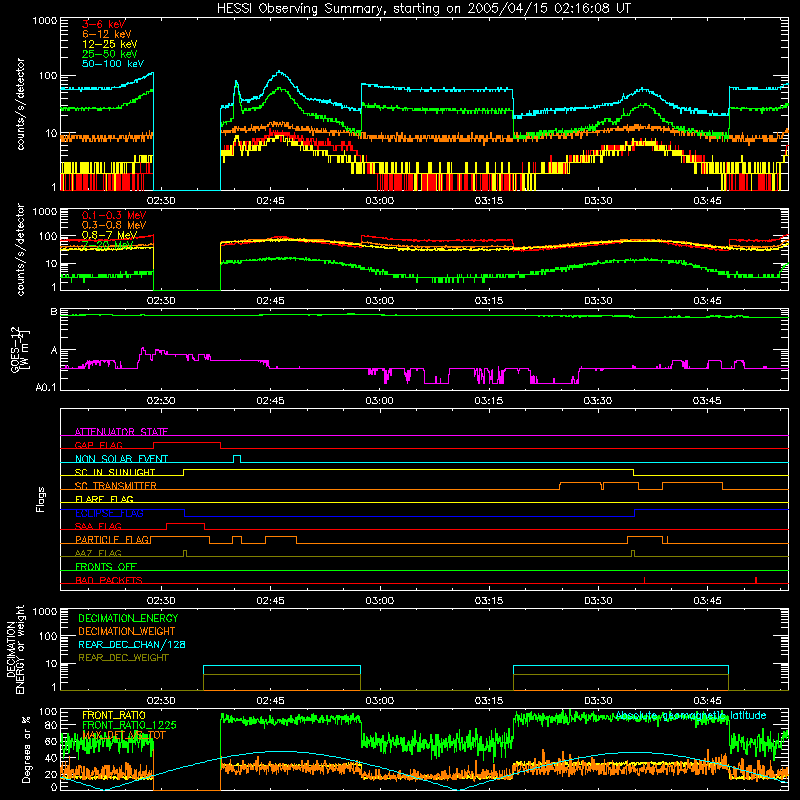Click 02:45 under the keV counts plot
Screen dimensions: 800x800
tap(270, 201)
